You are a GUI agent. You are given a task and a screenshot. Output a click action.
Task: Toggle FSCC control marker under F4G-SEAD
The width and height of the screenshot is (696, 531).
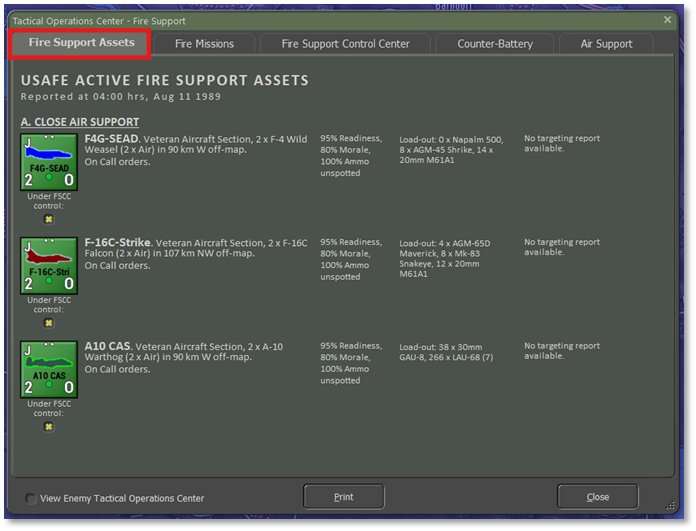pyautogui.click(x=49, y=219)
